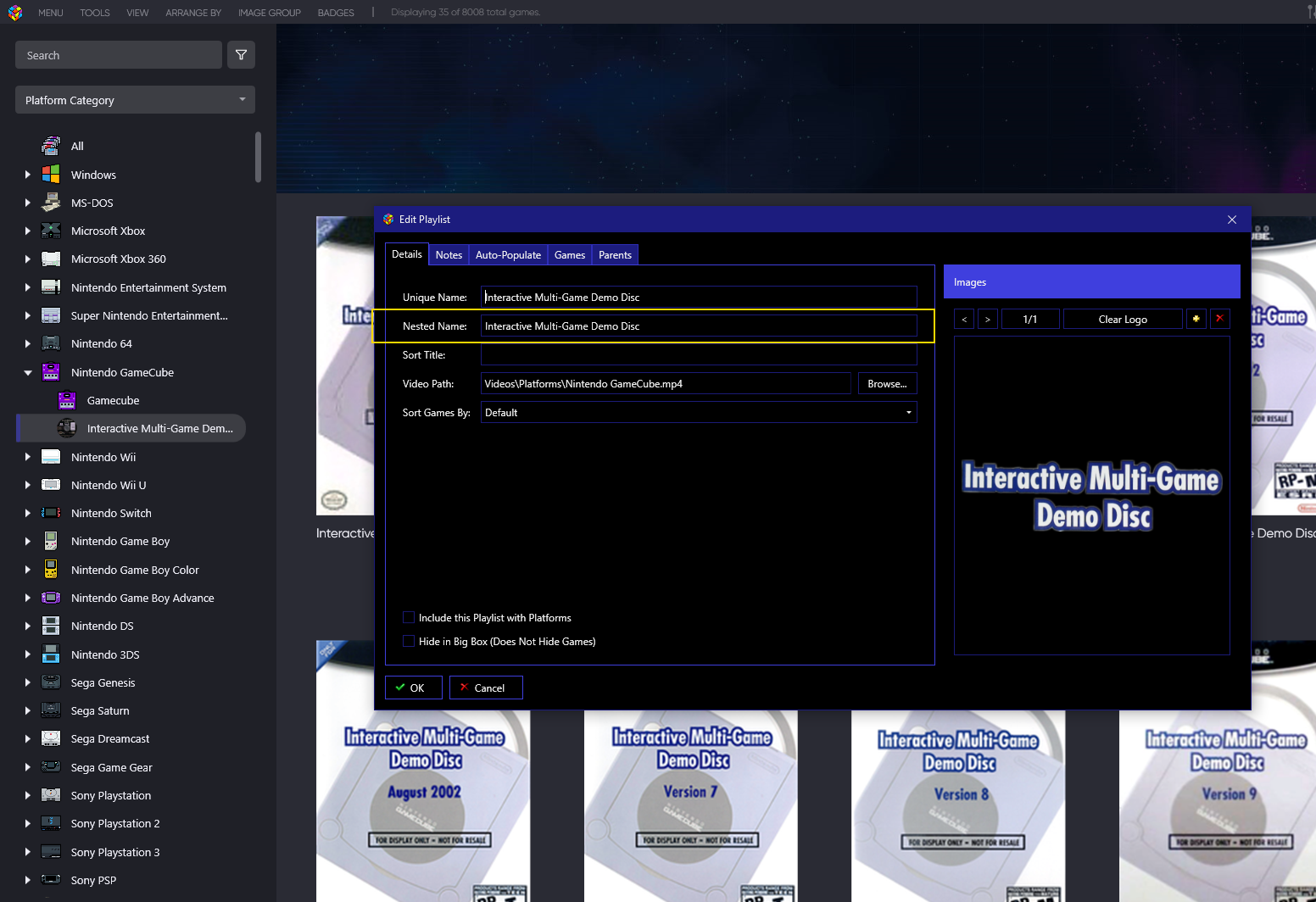The width and height of the screenshot is (1316, 902).
Task: Click the Cancel button
Action: tap(486, 688)
